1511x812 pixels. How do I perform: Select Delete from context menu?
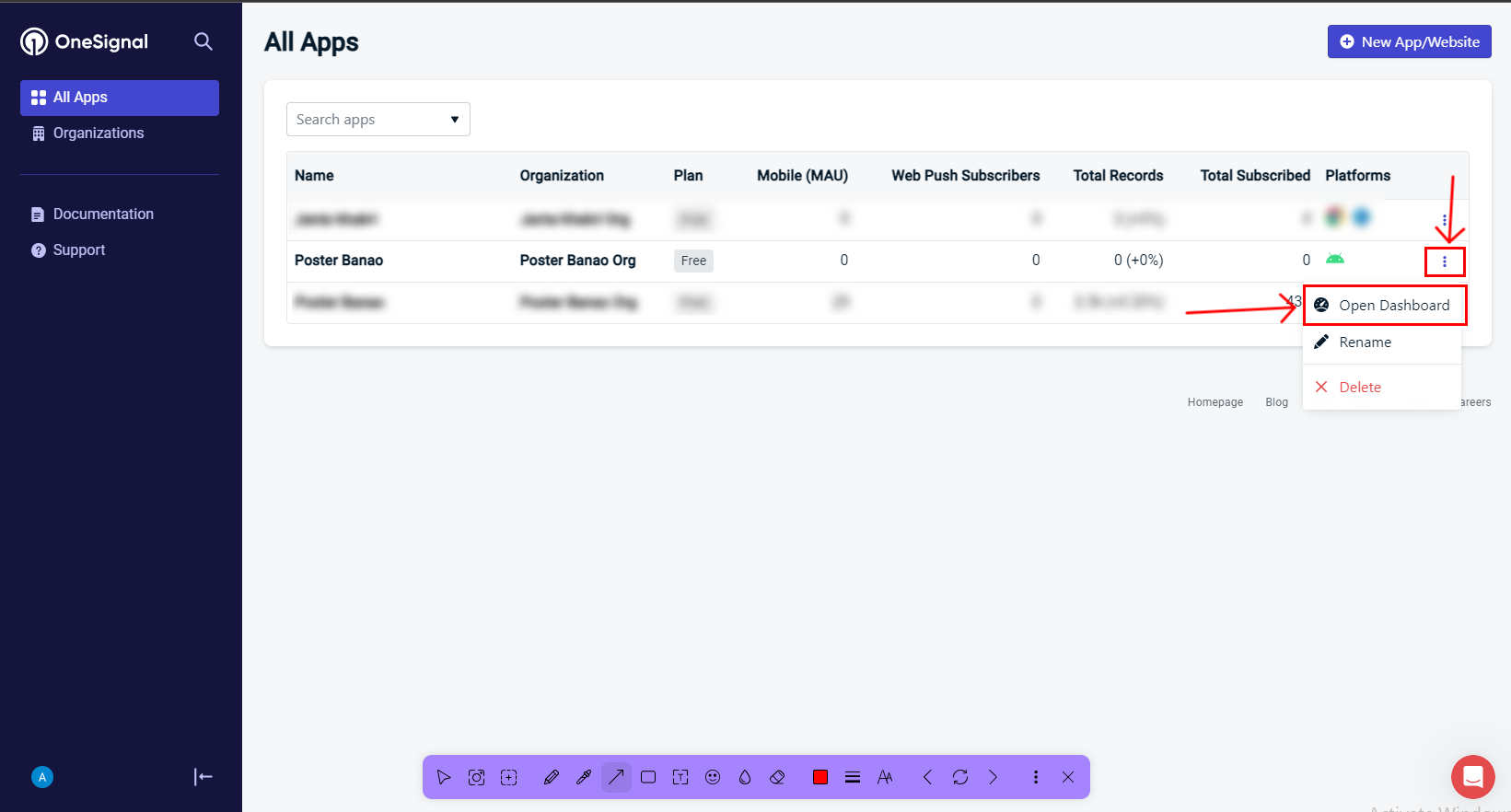click(x=1383, y=388)
